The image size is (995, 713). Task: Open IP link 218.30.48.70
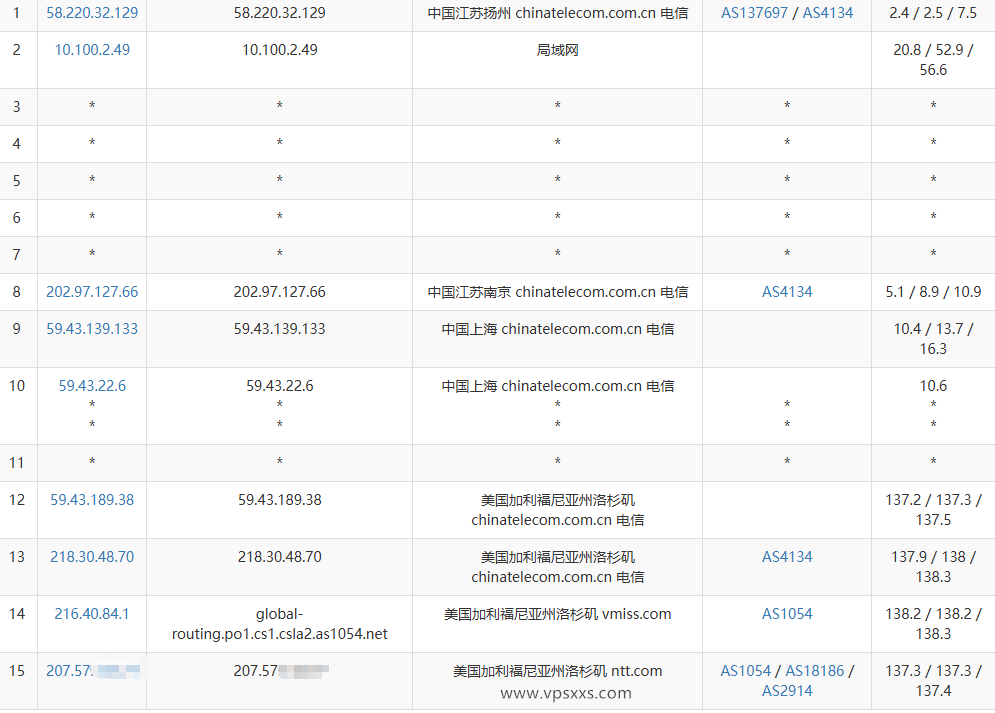click(x=92, y=557)
